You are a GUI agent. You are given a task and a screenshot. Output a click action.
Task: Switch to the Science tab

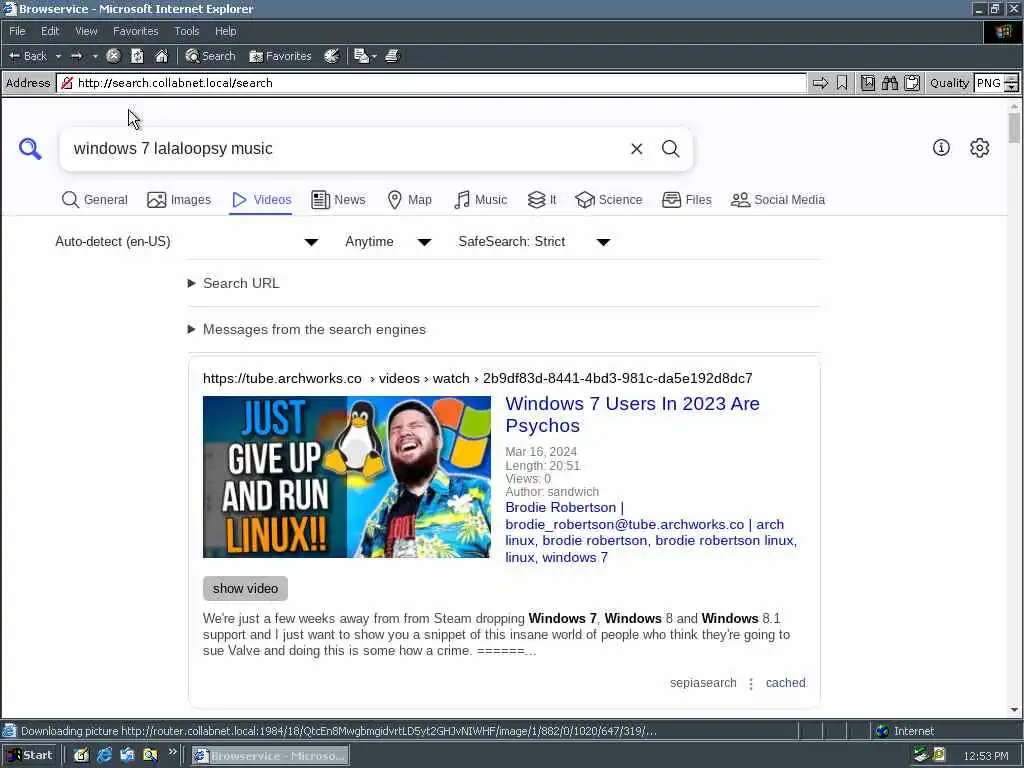pos(609,200)
